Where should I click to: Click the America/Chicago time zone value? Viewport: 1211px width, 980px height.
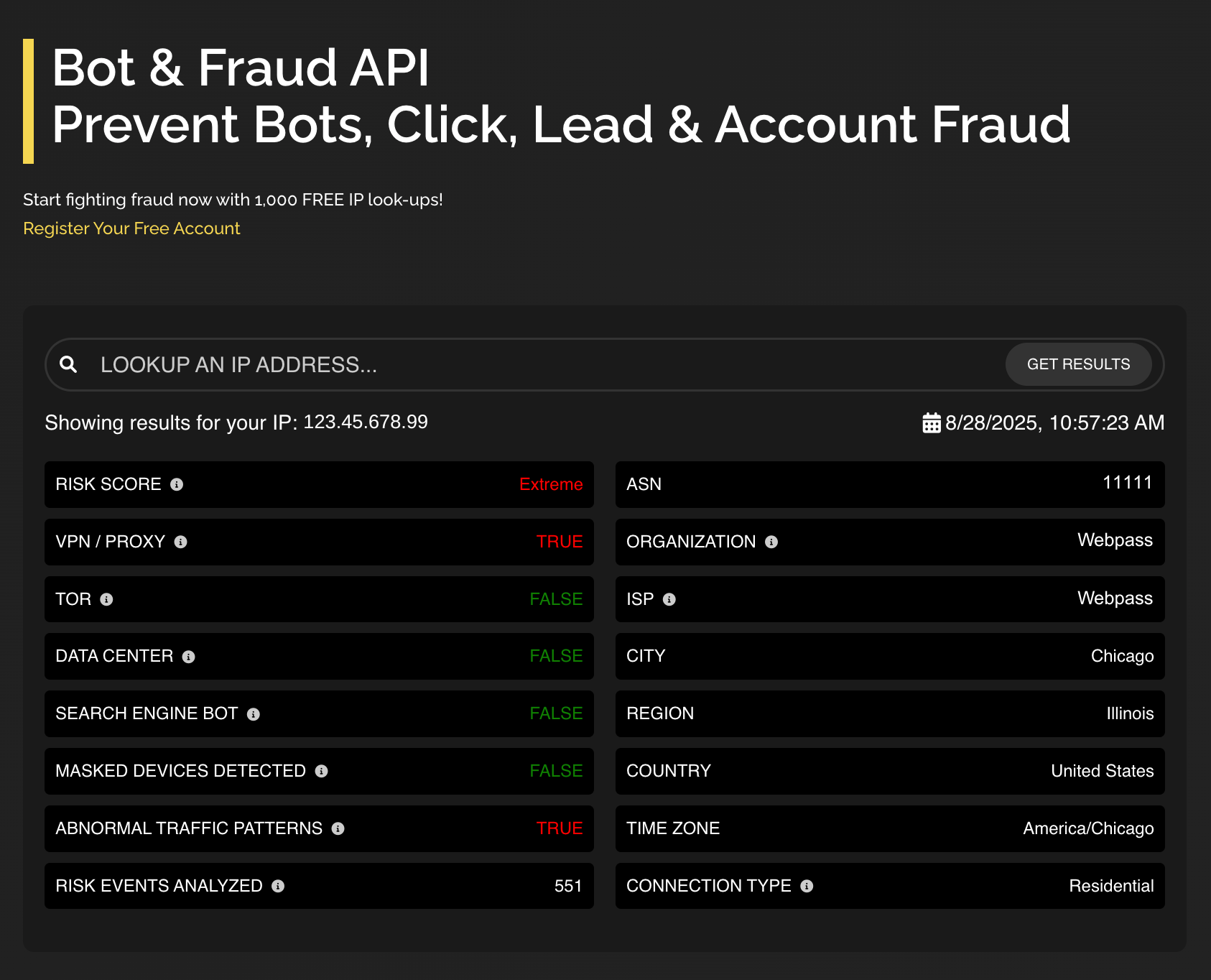(1088, 828)
